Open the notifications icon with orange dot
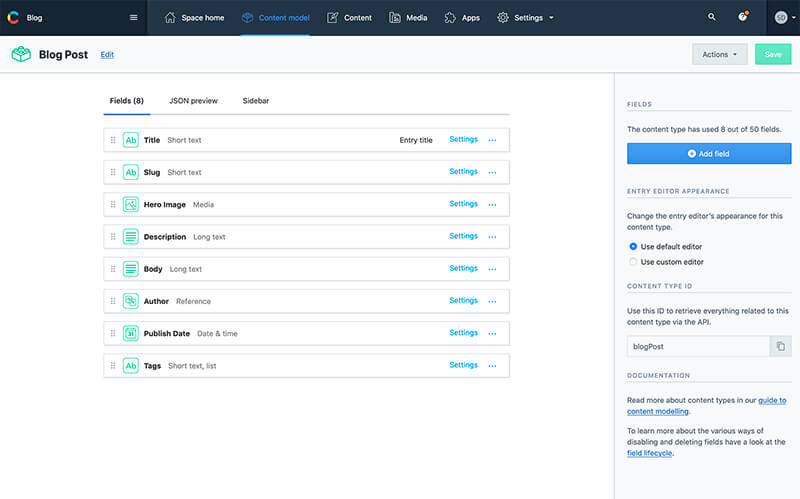 click(x=742, y=17)
